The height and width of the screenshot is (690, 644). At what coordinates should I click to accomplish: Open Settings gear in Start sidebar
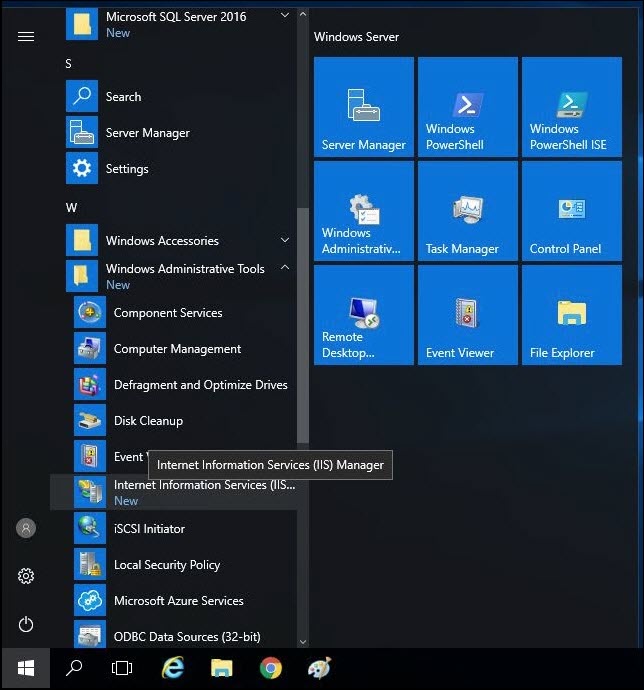coord(26,576)
